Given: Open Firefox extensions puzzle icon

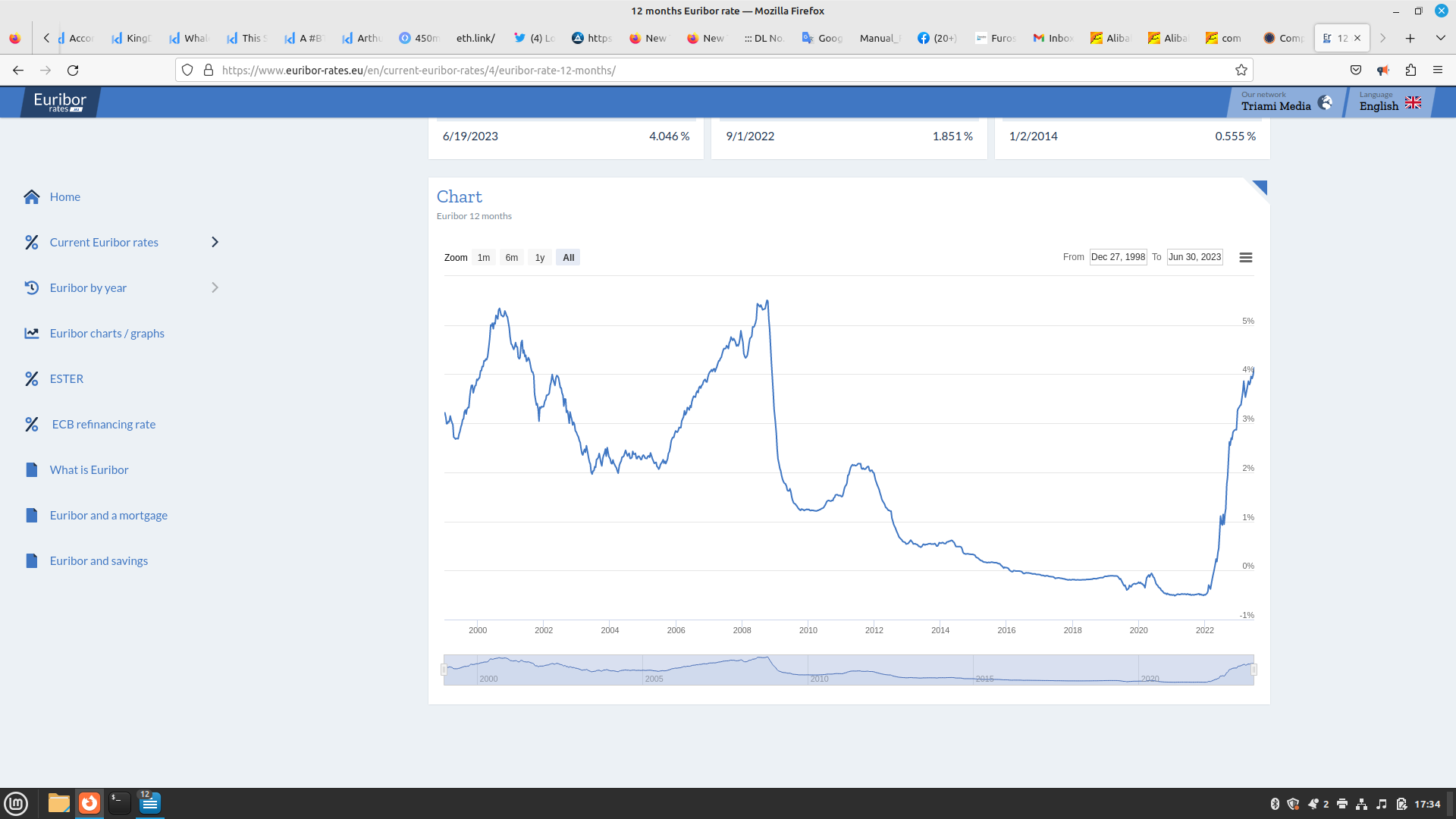Looking at the screenshot, I should click(1410, 71).
